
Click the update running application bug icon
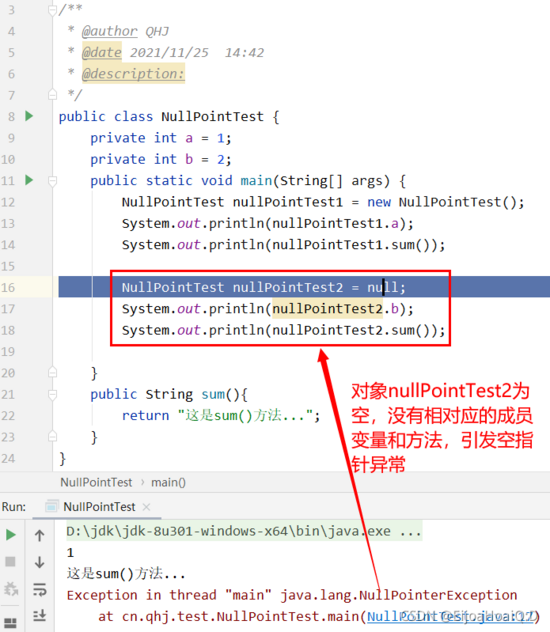(x=10, y=589)
